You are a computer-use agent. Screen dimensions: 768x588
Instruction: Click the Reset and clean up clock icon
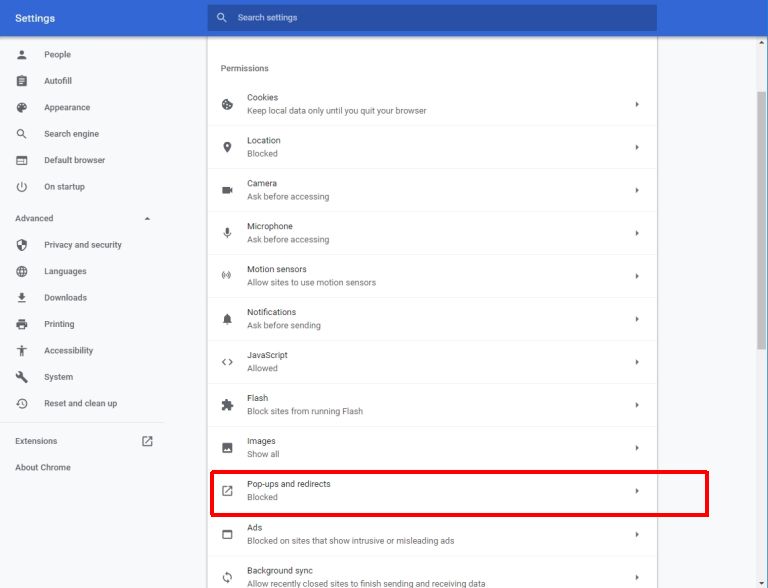click(22, 403)
